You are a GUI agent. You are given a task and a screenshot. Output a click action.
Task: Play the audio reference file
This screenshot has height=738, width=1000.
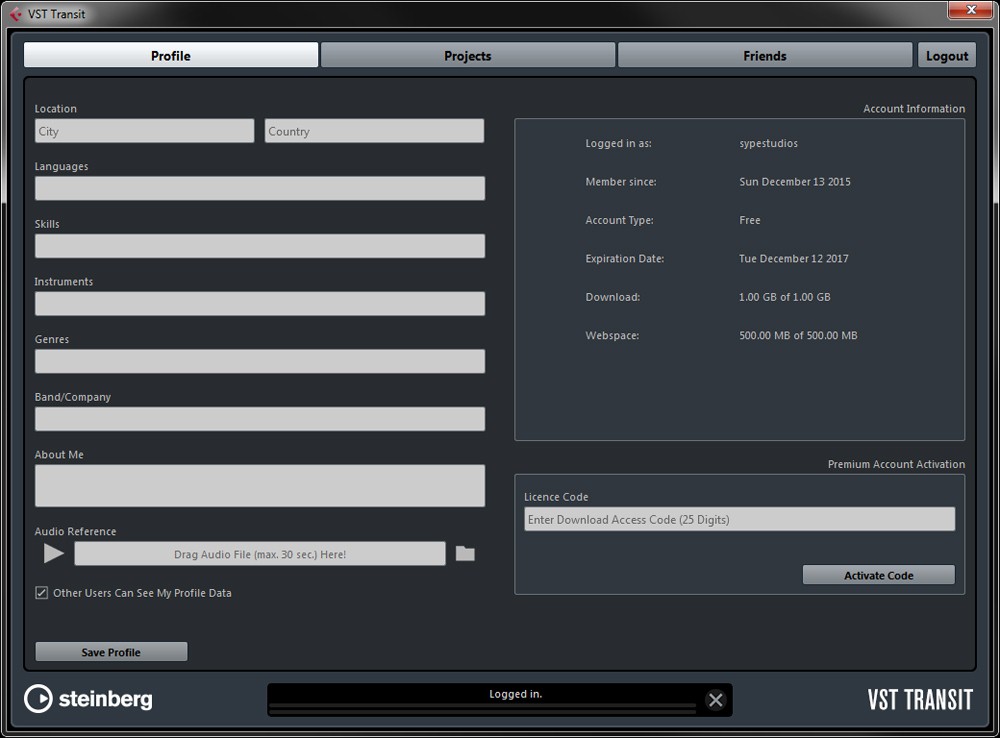click(x=54, y=553)
